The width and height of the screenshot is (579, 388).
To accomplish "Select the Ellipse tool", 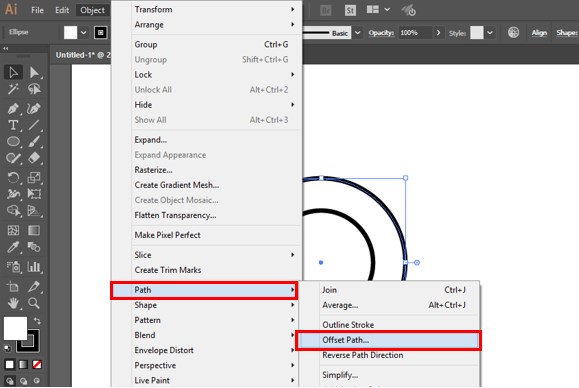I will click(x=14, y=141).
